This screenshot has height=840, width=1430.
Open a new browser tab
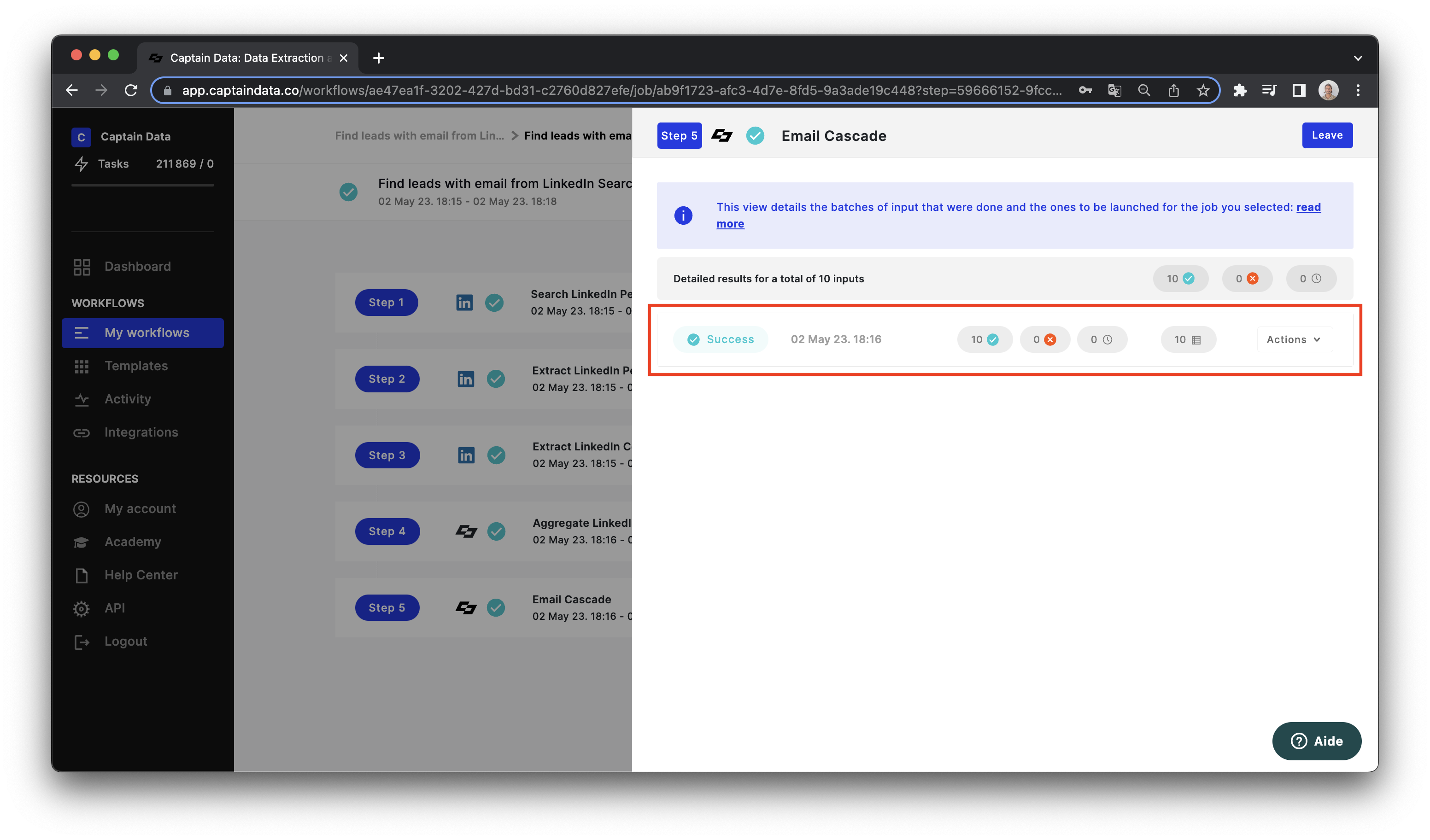(x=379, y=58)
